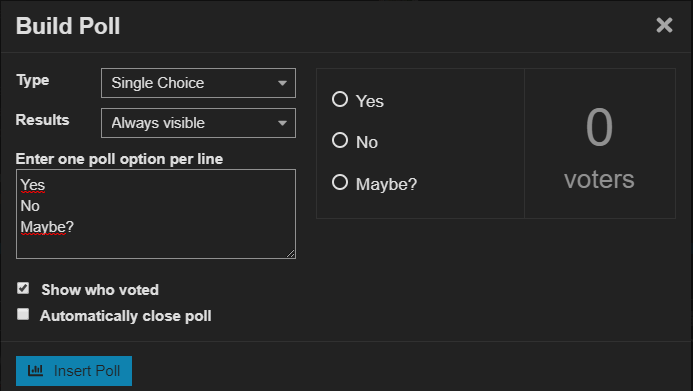Close the Build Poll dialog with the X

664,25
